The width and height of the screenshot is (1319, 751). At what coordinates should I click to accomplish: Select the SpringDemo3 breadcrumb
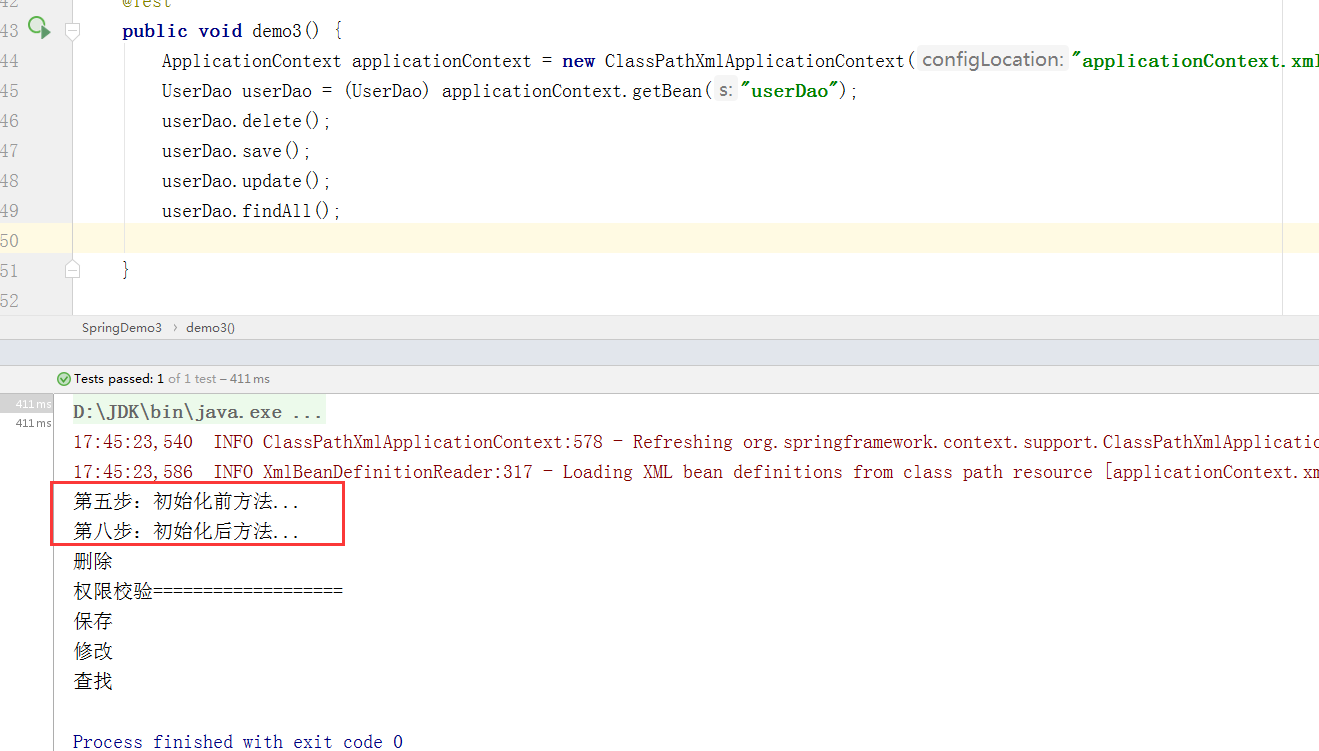click(122, 327)
